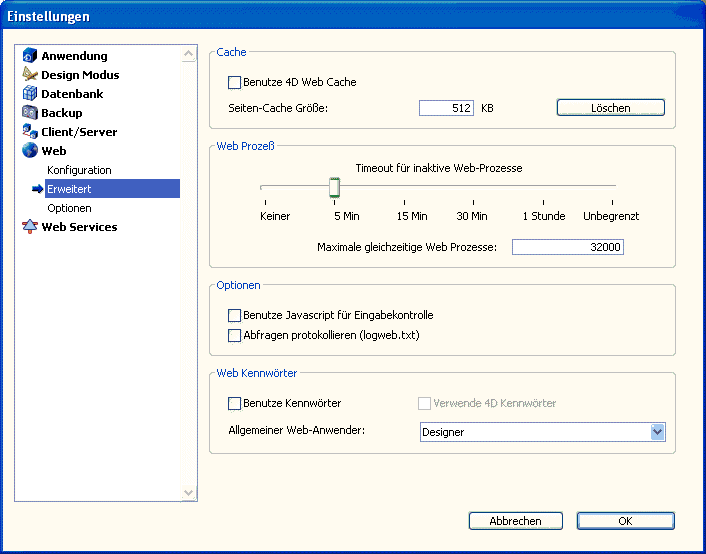
Task: Click the Anwendung icon in sidebar
Action: coord(30,56)
